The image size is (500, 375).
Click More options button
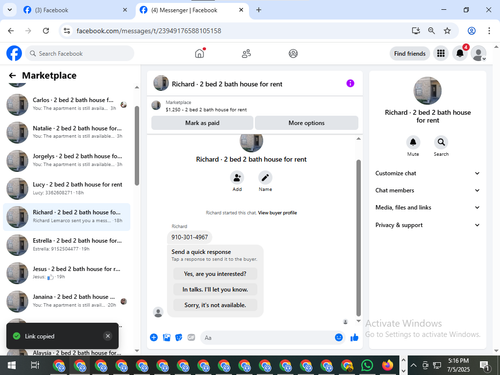pos(306,123)
